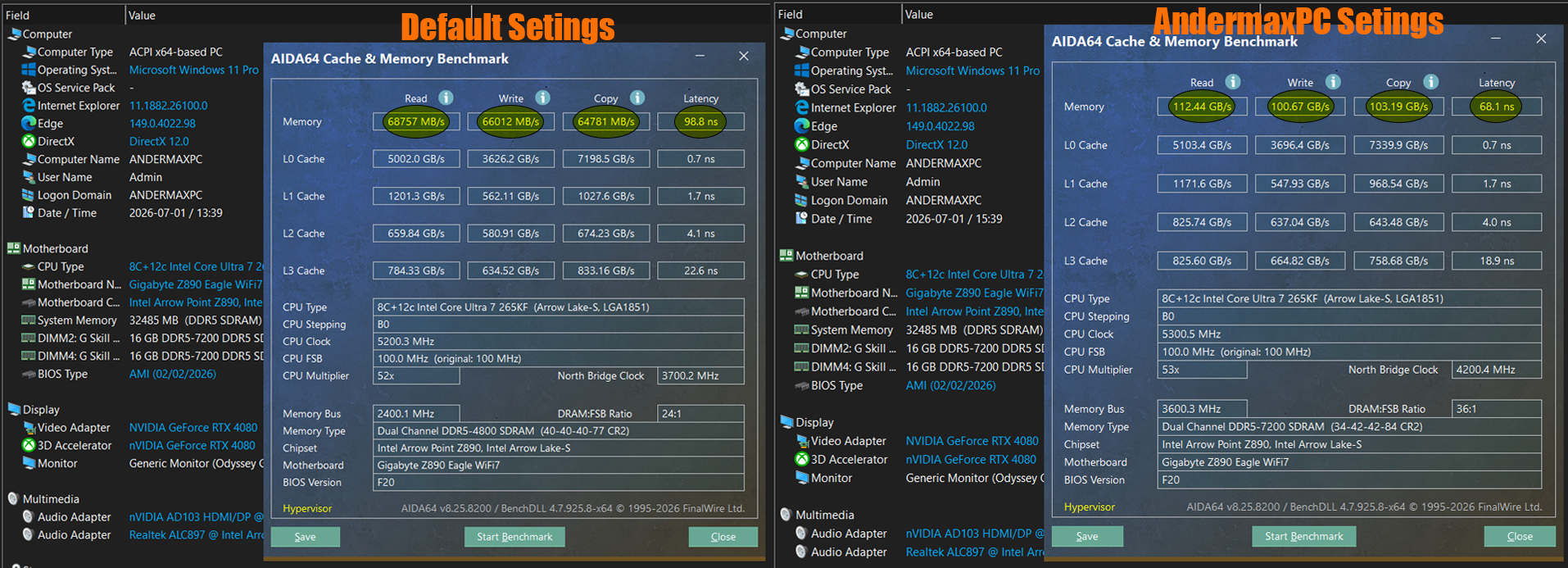Screen dimensions: 1568x568
Task: Select the Logon Domain row in AndermaxPC Settings list
Action: tap(849, 200)
